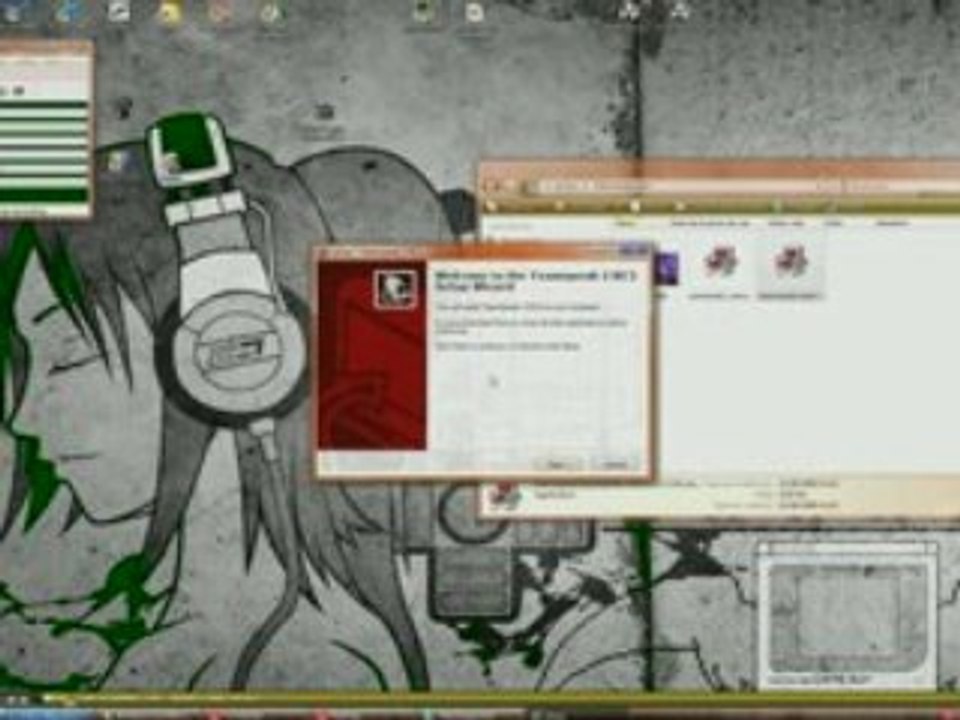The width and height of the screenshot is (960, 720).
Task: Click the screen preview gadget on desktop
Action: pyautogui.click(x=848, y=615)
